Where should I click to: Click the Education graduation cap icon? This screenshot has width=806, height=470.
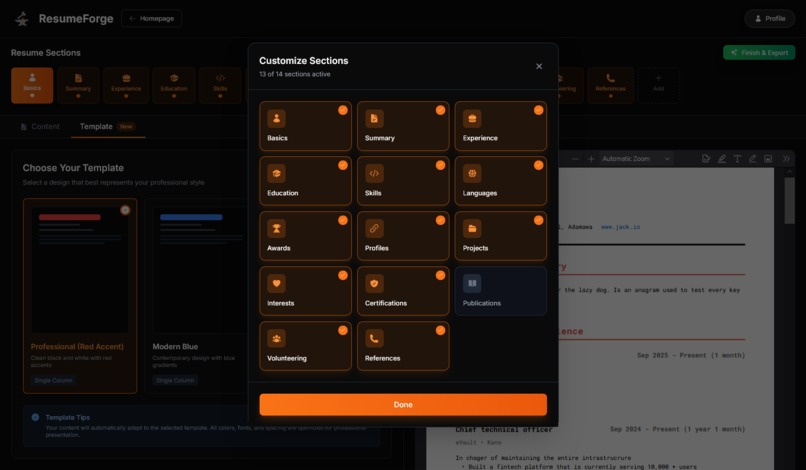276,174
